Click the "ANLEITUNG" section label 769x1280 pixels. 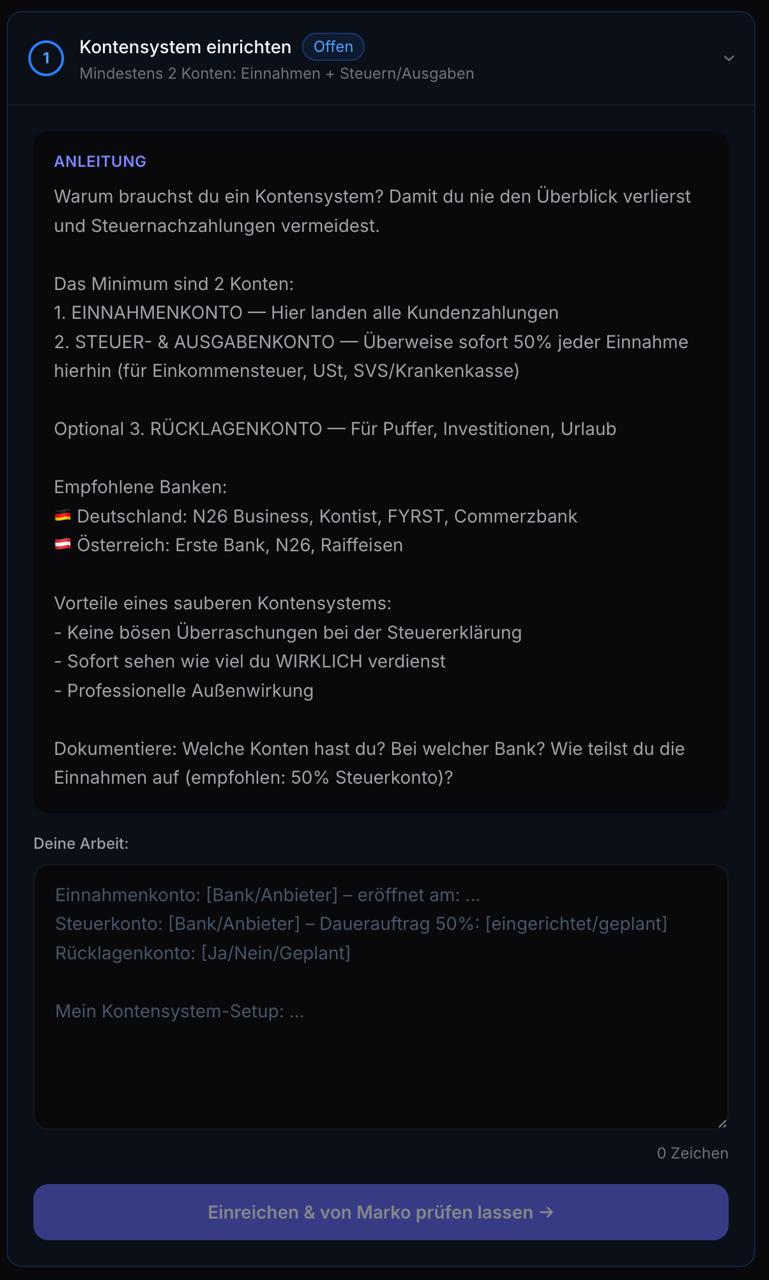click(100, 161)
